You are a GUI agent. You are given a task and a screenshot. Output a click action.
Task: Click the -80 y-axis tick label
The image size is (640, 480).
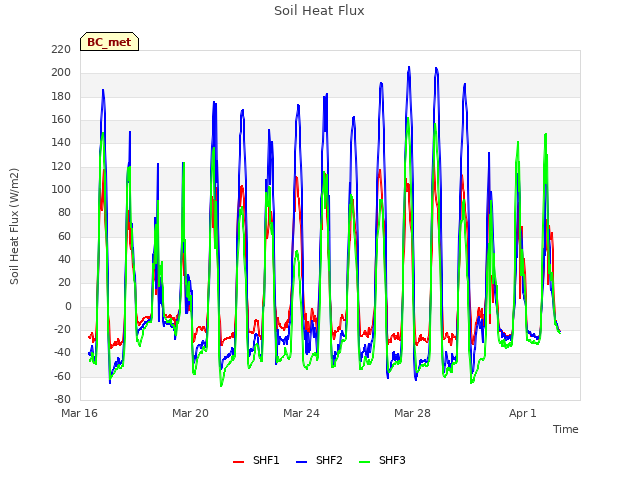(x=62, y=399)
